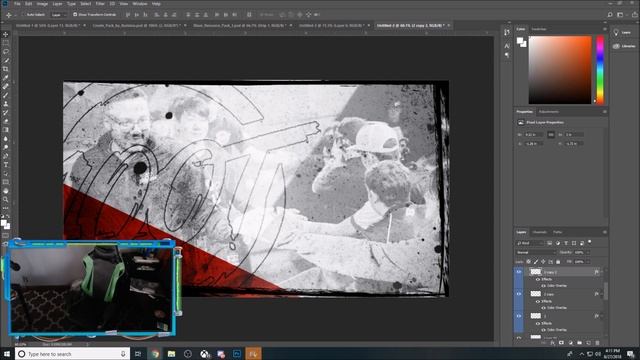Open the layer filter Kind dropdown
The width and height of the screenshot is (640, 360).
pyautogui.click(x=530, y=243)
